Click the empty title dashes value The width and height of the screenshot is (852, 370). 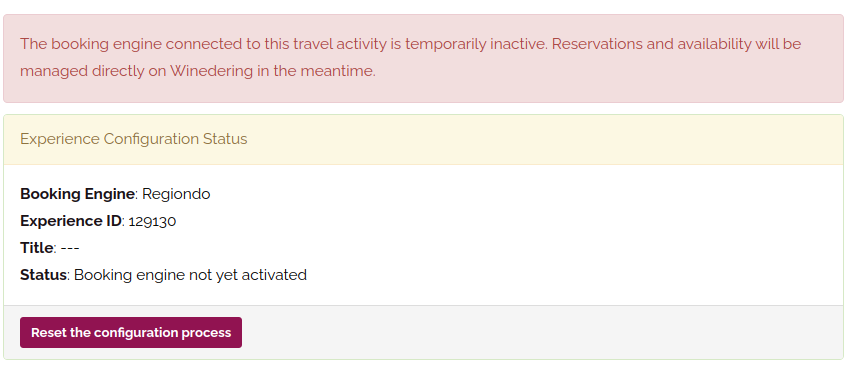70,248
